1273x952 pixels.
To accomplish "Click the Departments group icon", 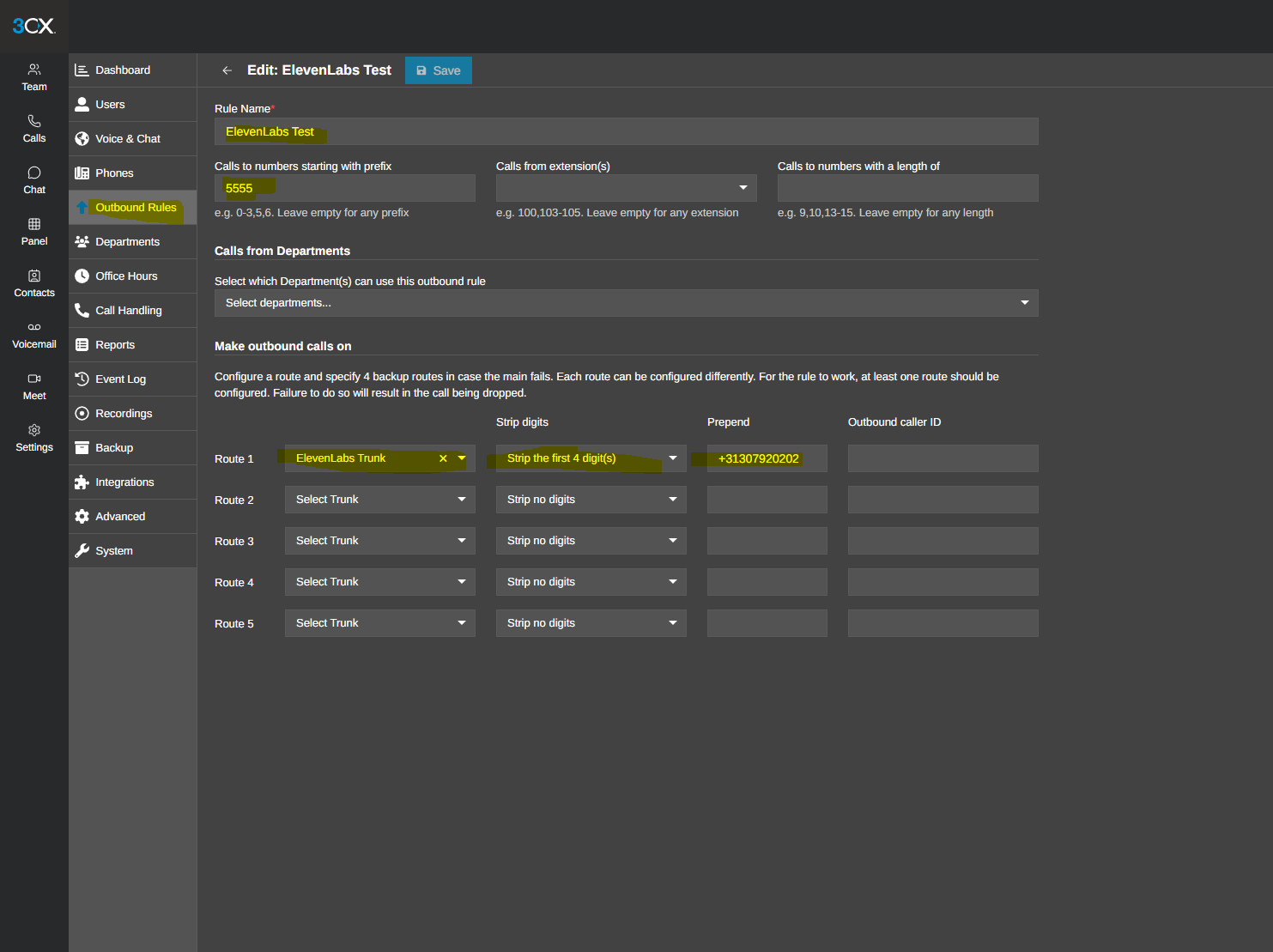I will 82,242.
